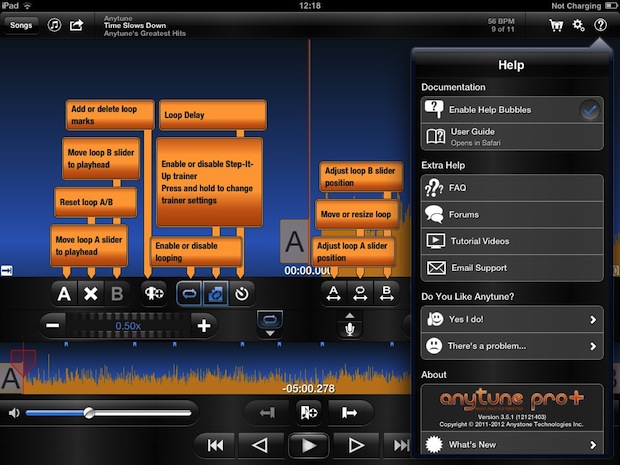Tap the 0.50x tempo value

(x=128, y=326)
